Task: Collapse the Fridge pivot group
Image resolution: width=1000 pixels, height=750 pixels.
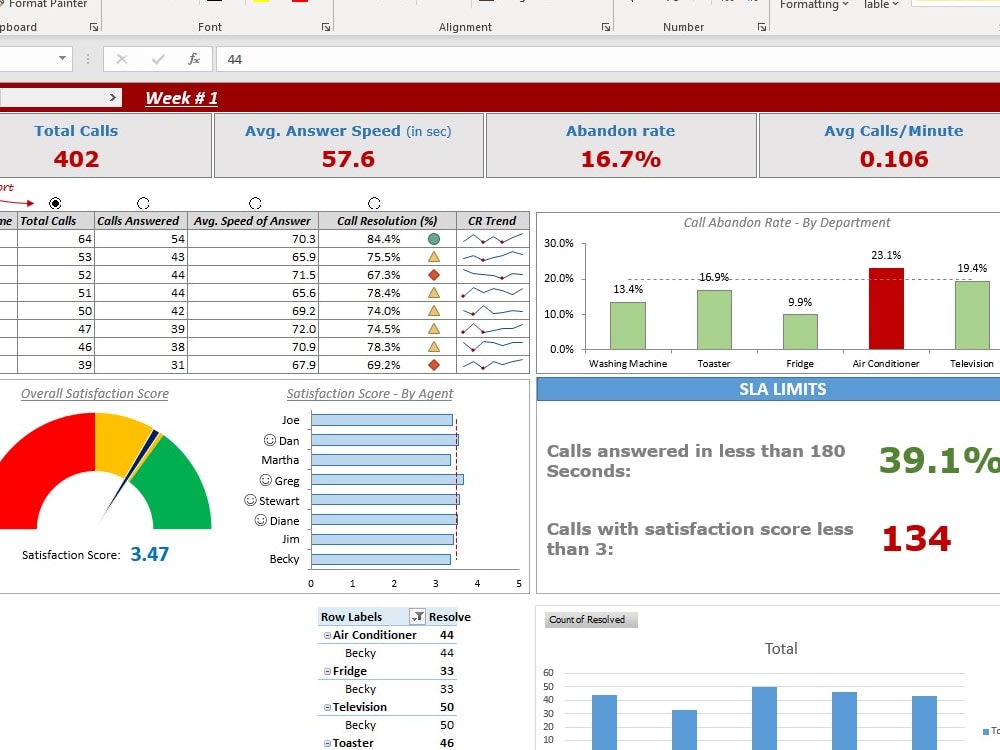Action: 327,671
